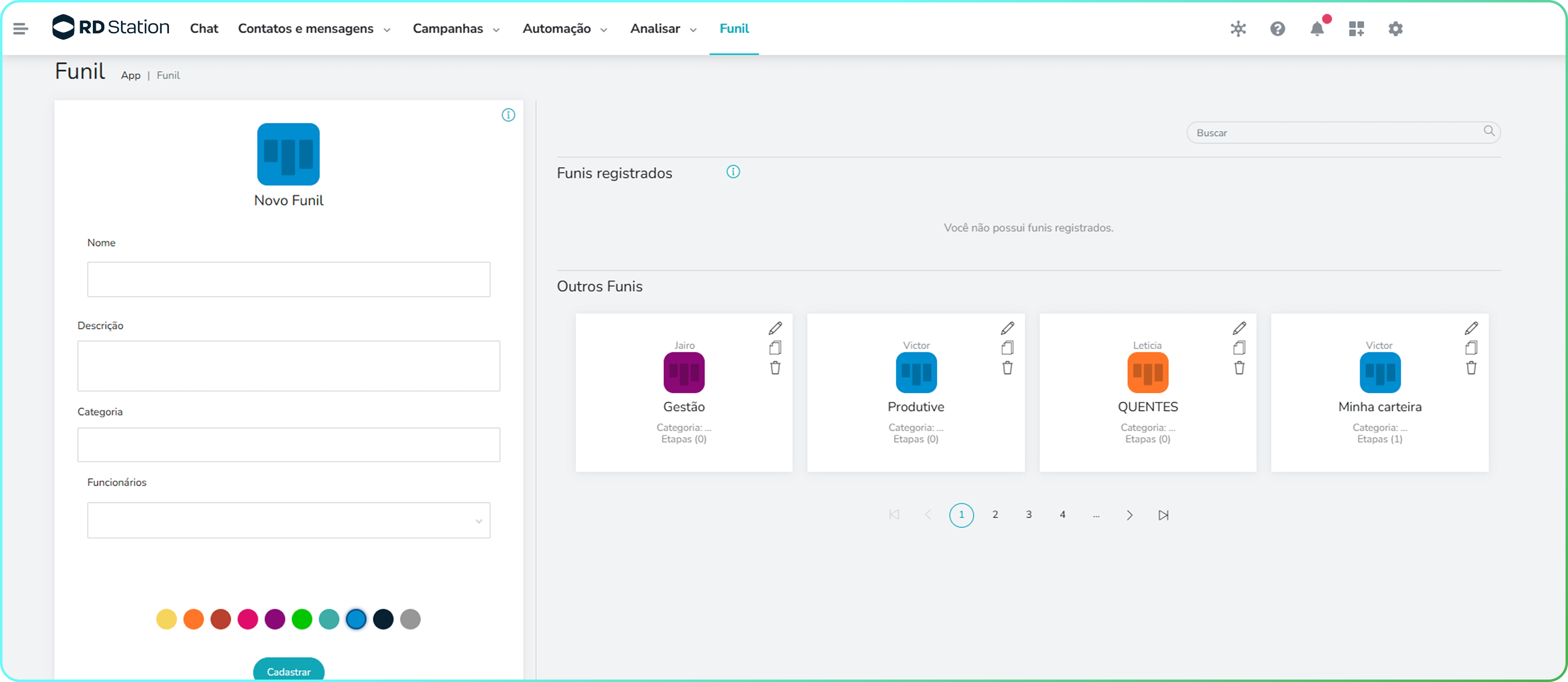This screenshot has height=682, width=1568.
Task: Pick the pink color swatch
Action: (248, 620)
